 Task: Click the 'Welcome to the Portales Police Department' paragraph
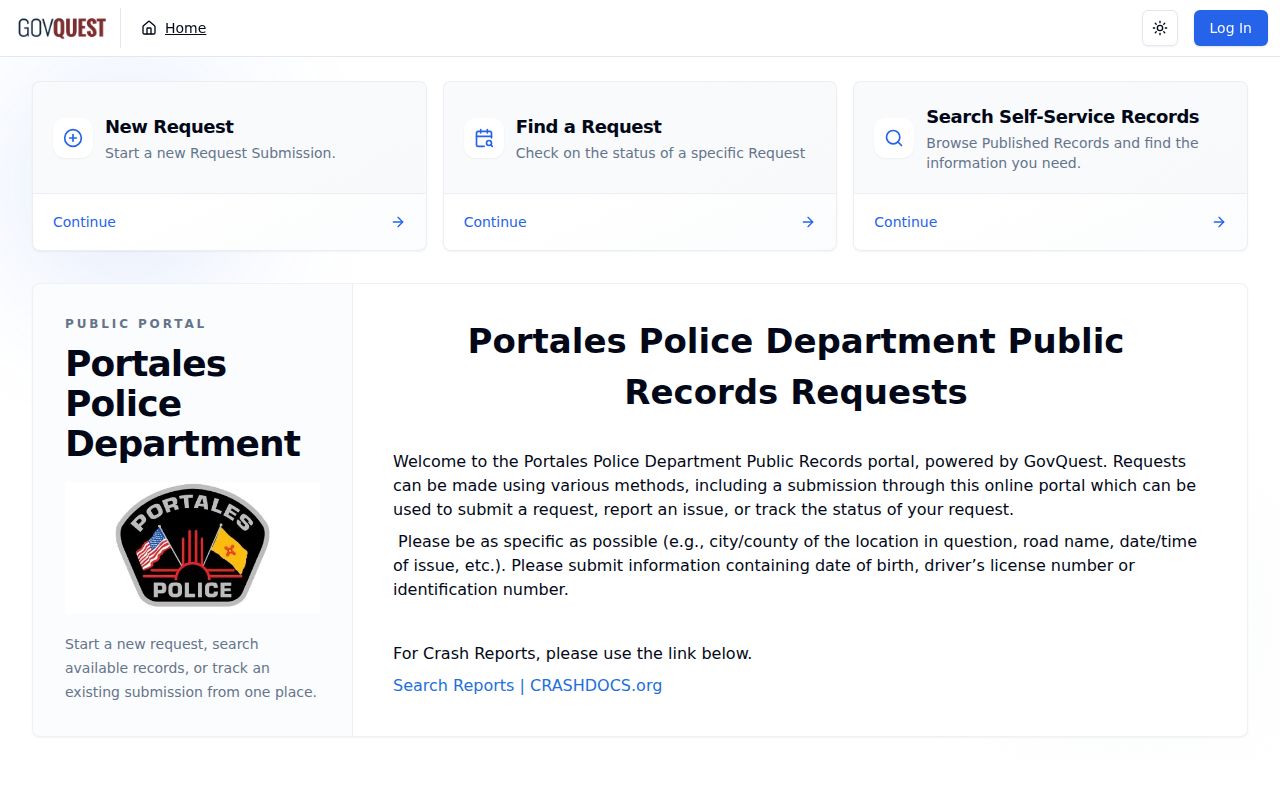(x=794, y=485)
